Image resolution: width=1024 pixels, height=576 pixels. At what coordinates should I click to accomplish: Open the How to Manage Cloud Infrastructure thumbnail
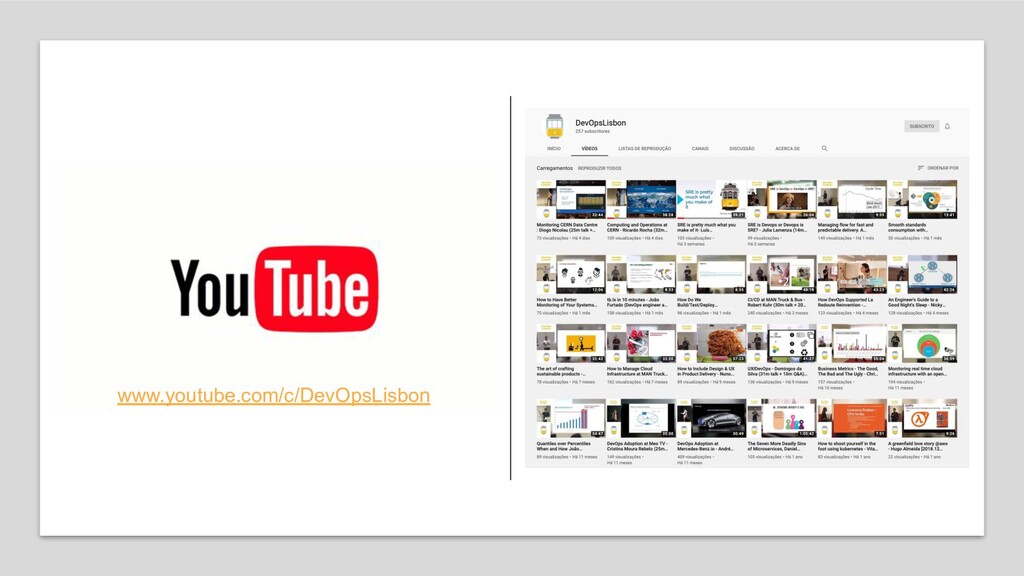[x=641, y=344]
